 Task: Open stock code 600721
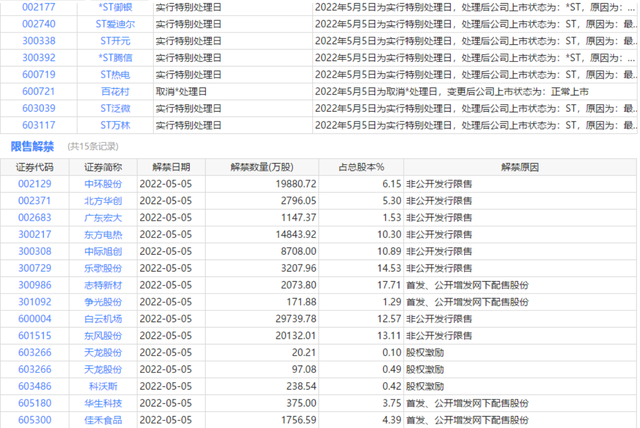39,91
